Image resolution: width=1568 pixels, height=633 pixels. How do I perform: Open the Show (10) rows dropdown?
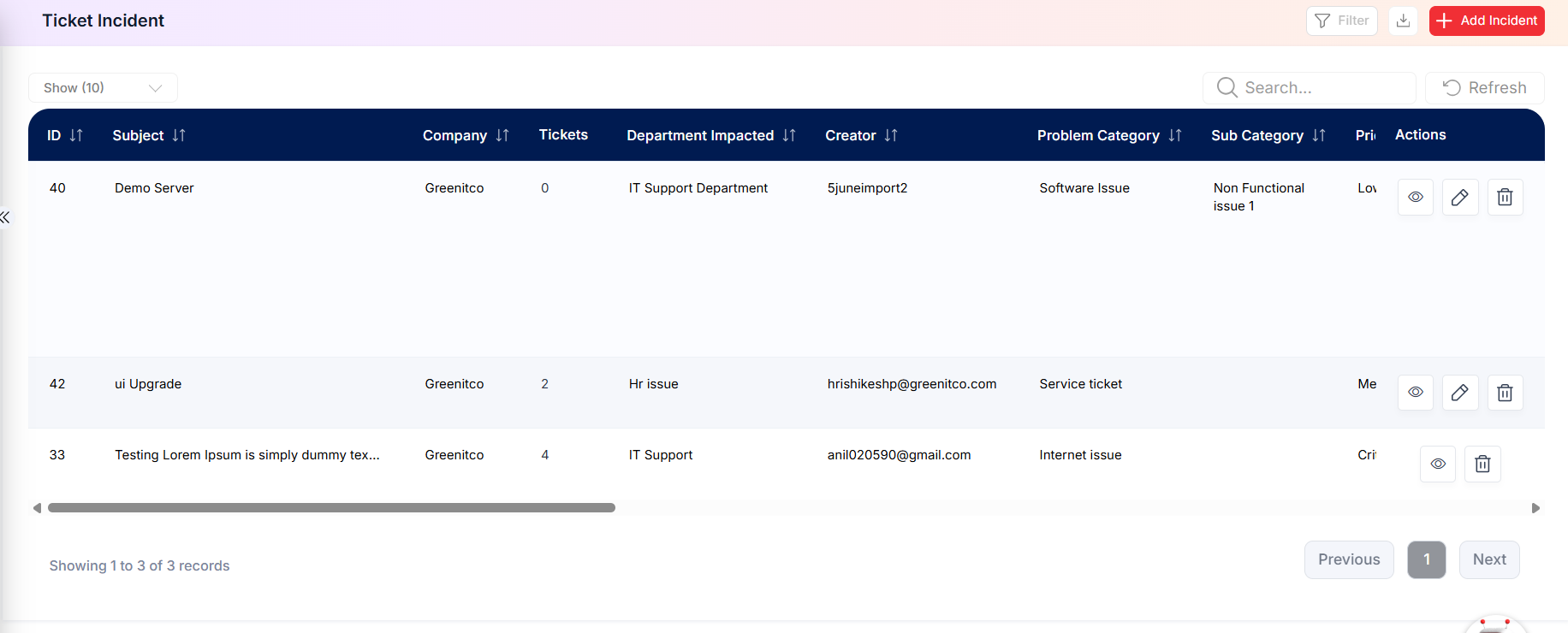103,88
